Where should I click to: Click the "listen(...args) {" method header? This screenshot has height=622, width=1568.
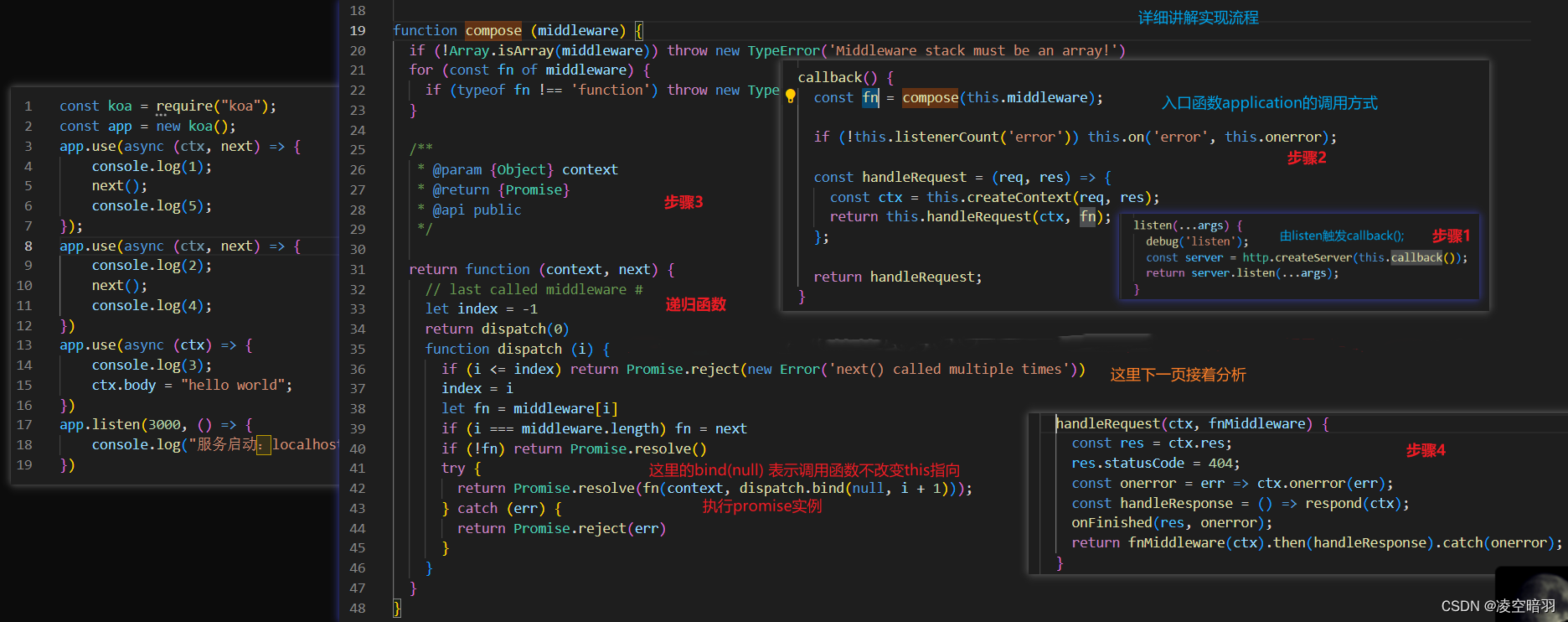click(x=1188, y=225)
